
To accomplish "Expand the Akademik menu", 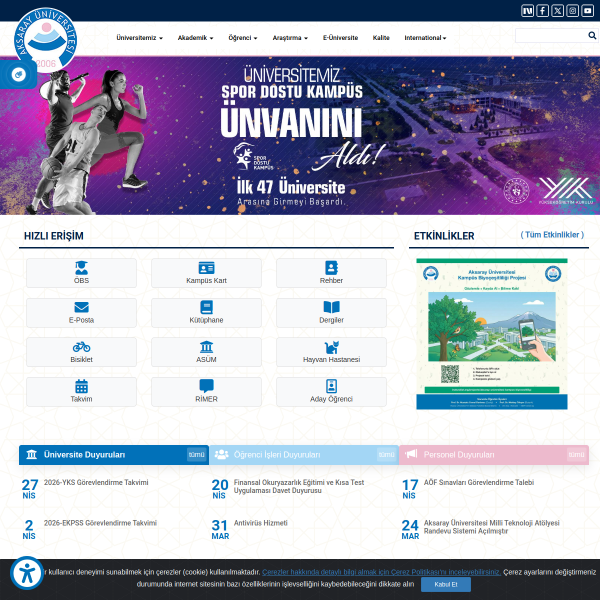I will click(x=195, y=38).
